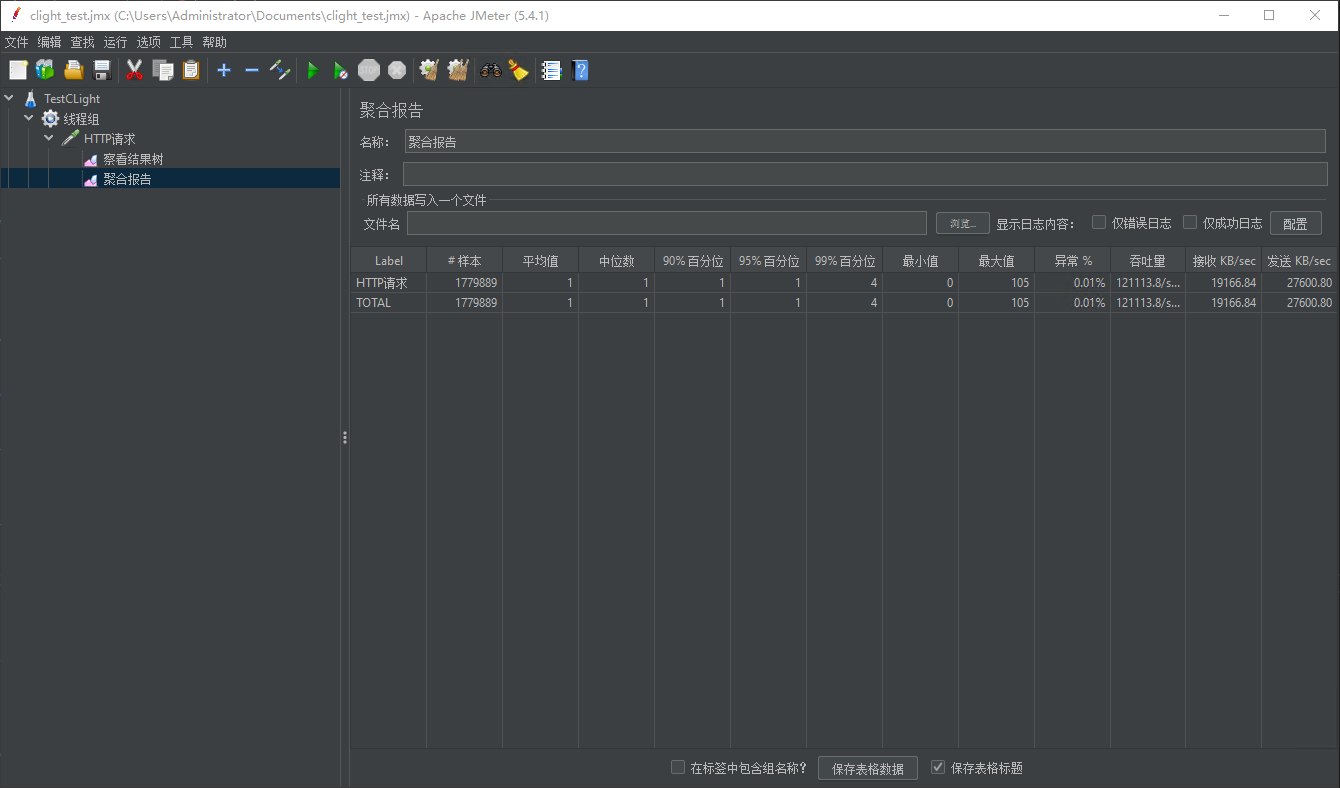Enable the 仅成功日志 checkbox
The image size is (1340, 788).
(1190, 222)
